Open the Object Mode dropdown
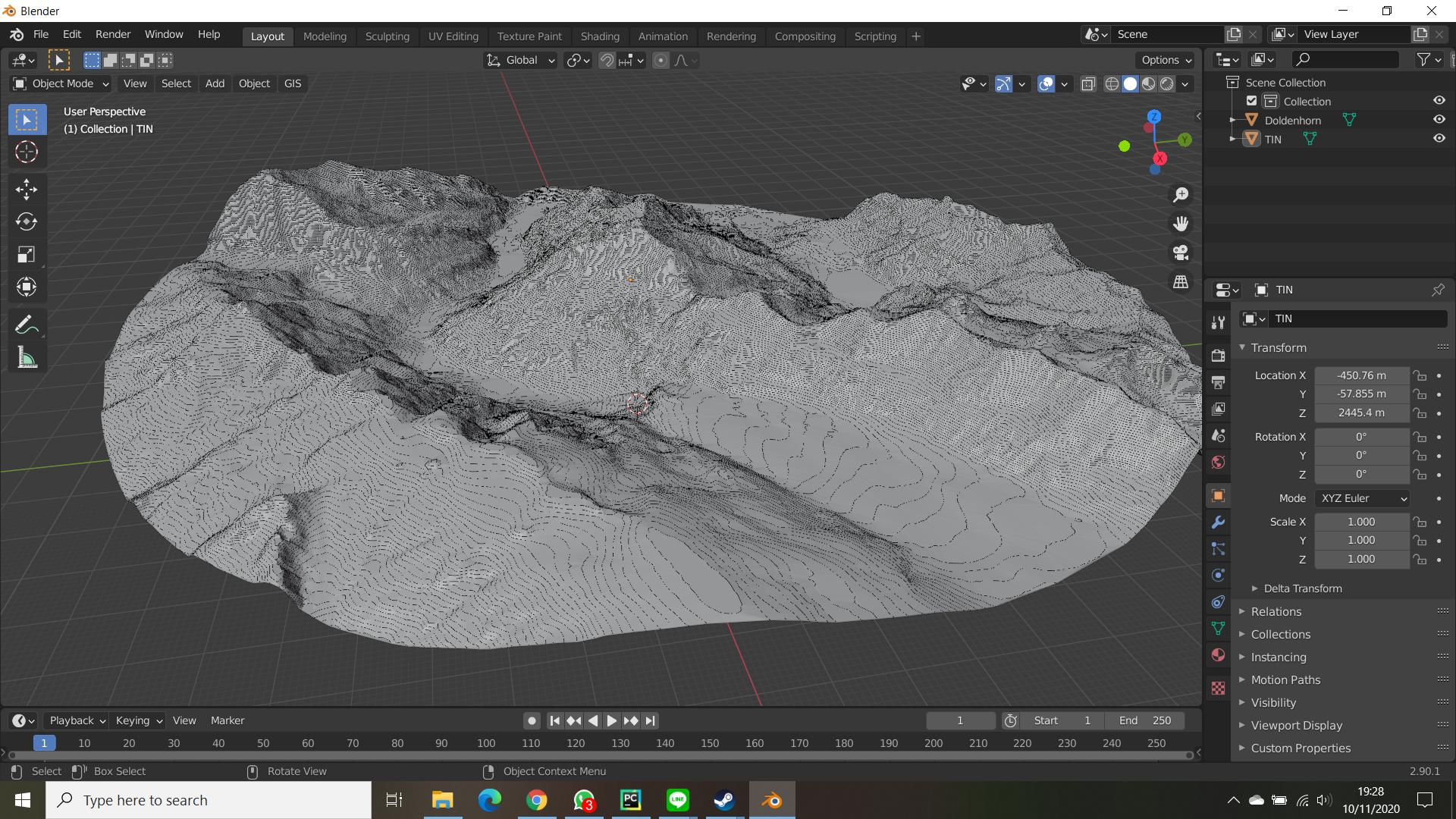Screen dimensions: 1456x819 coord(61,83)
